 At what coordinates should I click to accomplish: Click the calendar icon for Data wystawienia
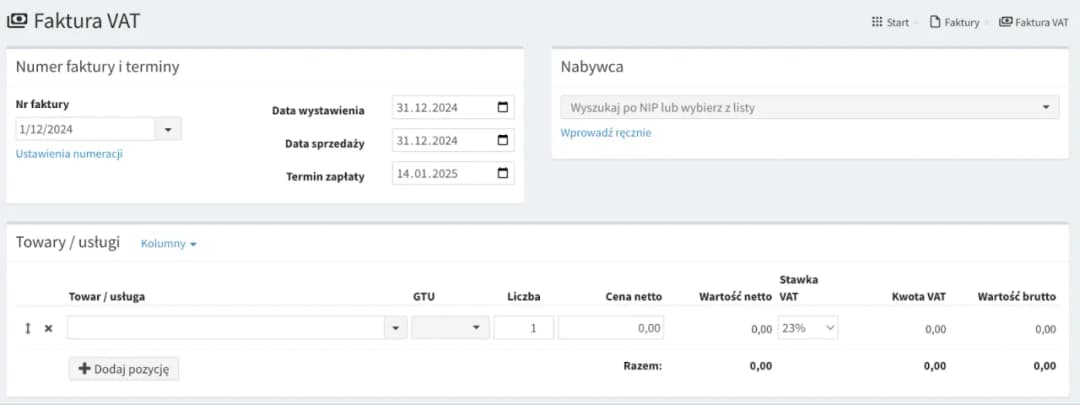click(502, 108)
